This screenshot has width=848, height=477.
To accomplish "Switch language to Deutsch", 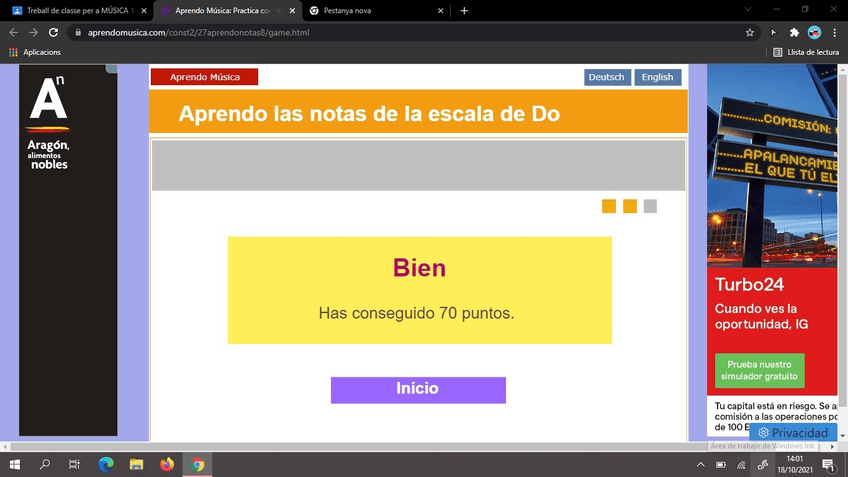I will (606, 77).
